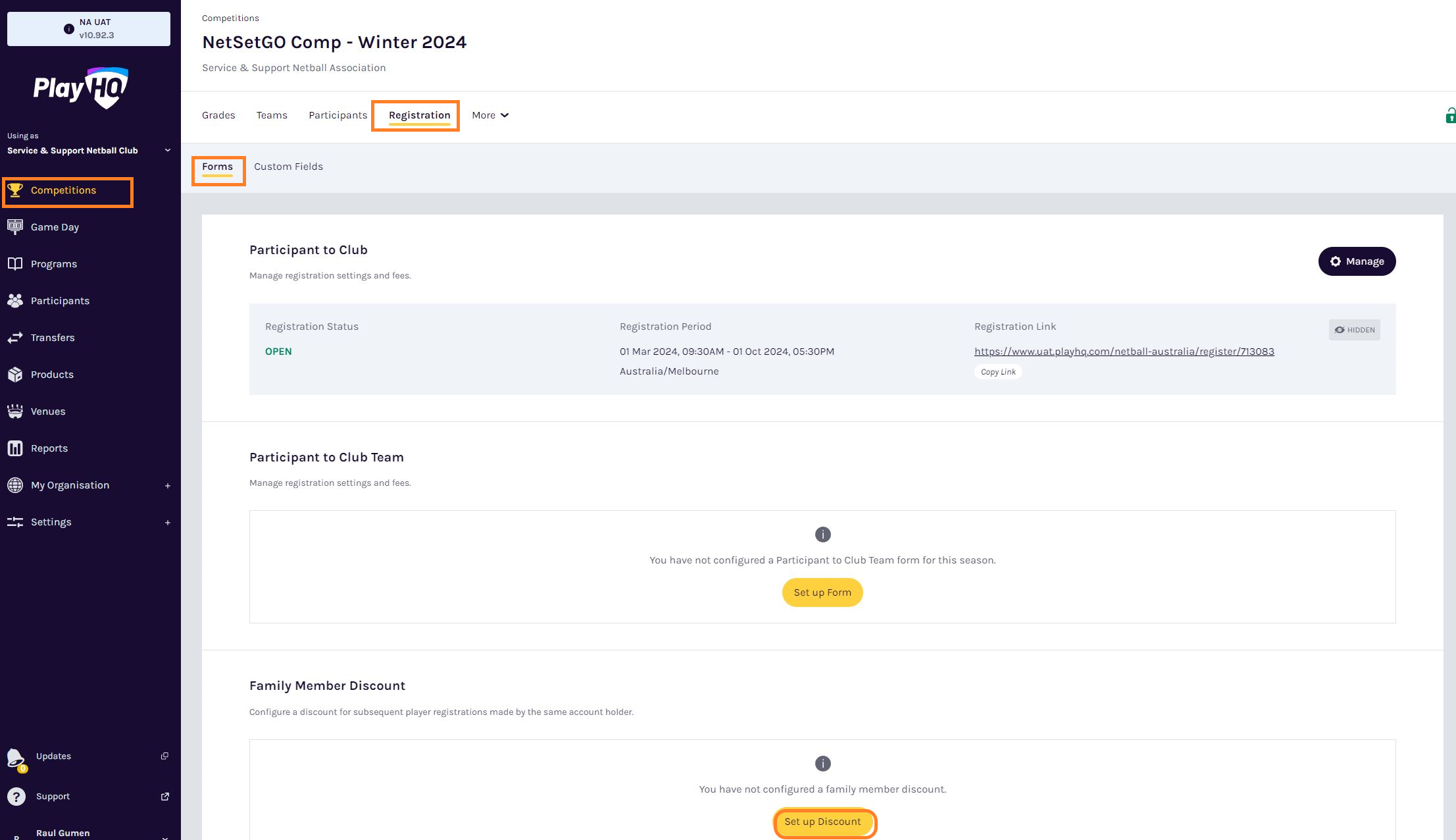
Task: Click the green lock icon at top right
Action: pyautogui.click(x=1450, y=116)
